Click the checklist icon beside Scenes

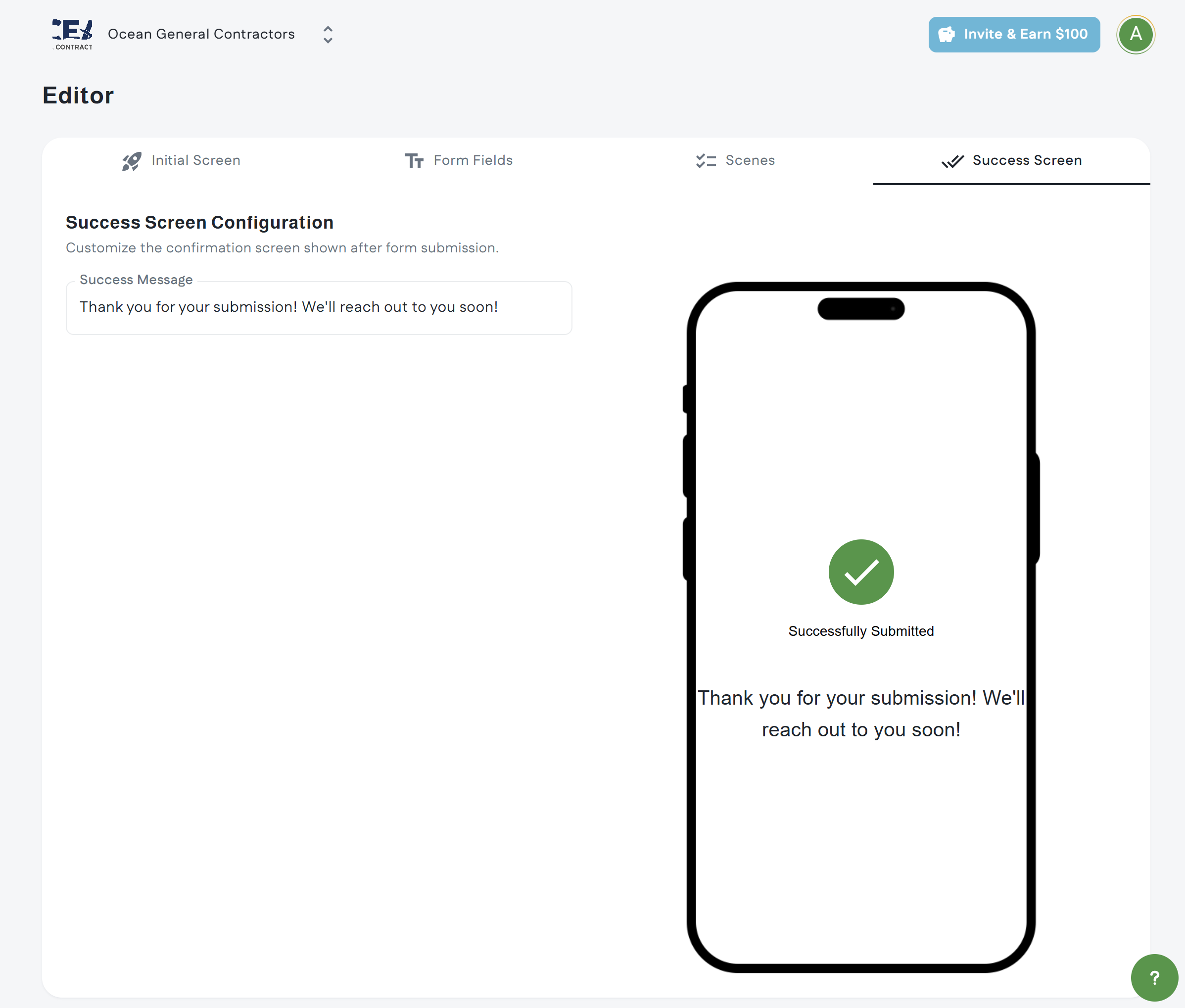pyautogui.click(x=706, y=161)
